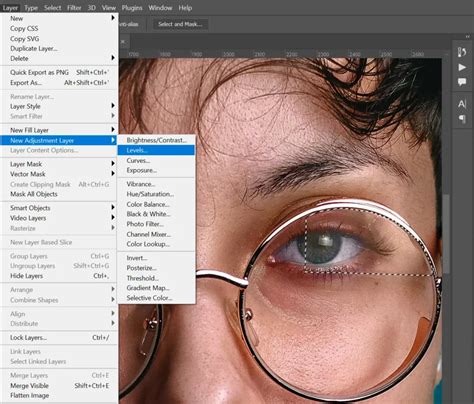Choose Hide Layers
474x404 pixels.
tap(59, 276)
